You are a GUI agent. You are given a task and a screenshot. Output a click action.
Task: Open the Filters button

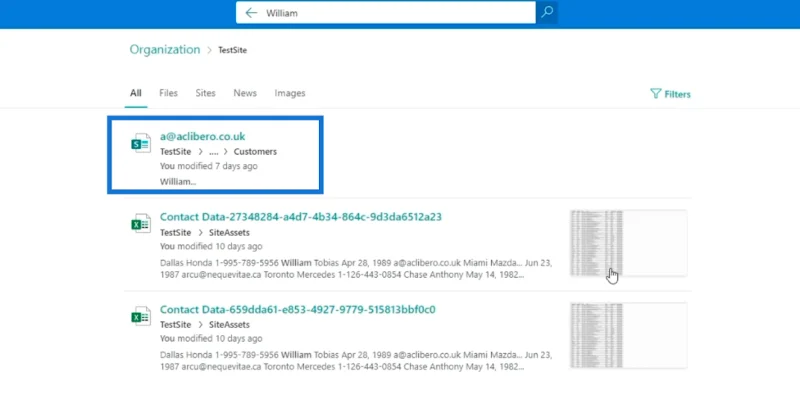tap(670, 94)
